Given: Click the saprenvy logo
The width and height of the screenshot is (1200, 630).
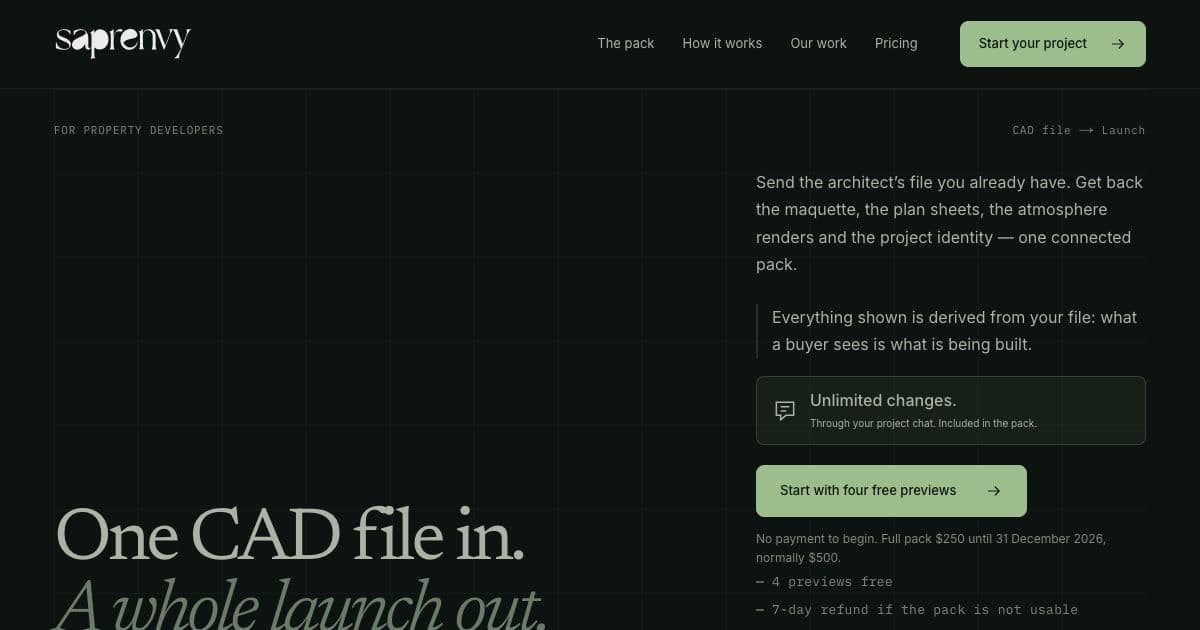Looking at the screenshot, I should [x=123, y=42].
